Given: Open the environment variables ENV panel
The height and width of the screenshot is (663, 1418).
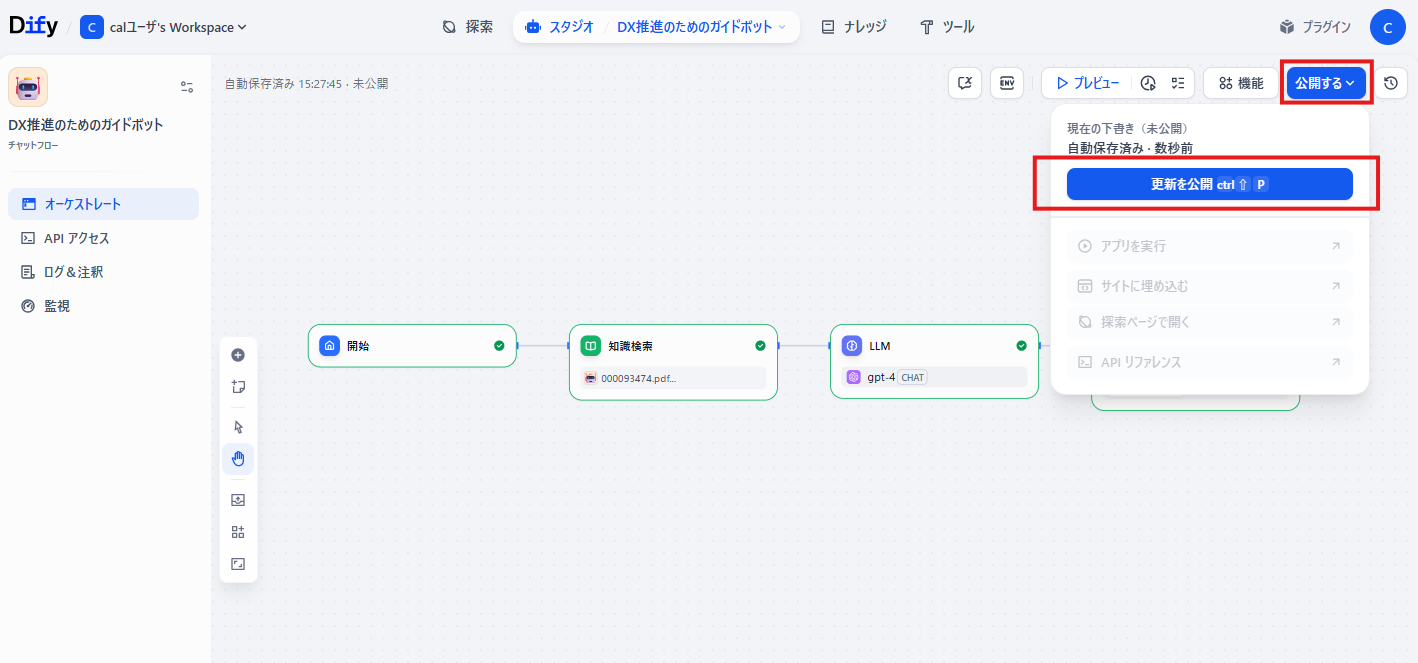Looking at the screenshot, I should [1007, 83].
